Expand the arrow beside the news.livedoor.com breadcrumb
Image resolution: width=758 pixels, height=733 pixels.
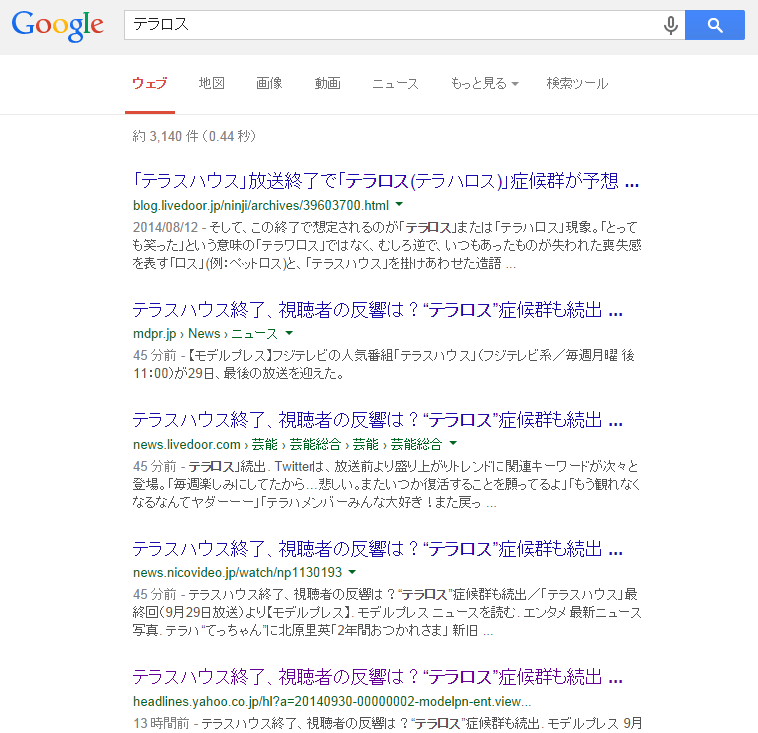click(453, 443)
